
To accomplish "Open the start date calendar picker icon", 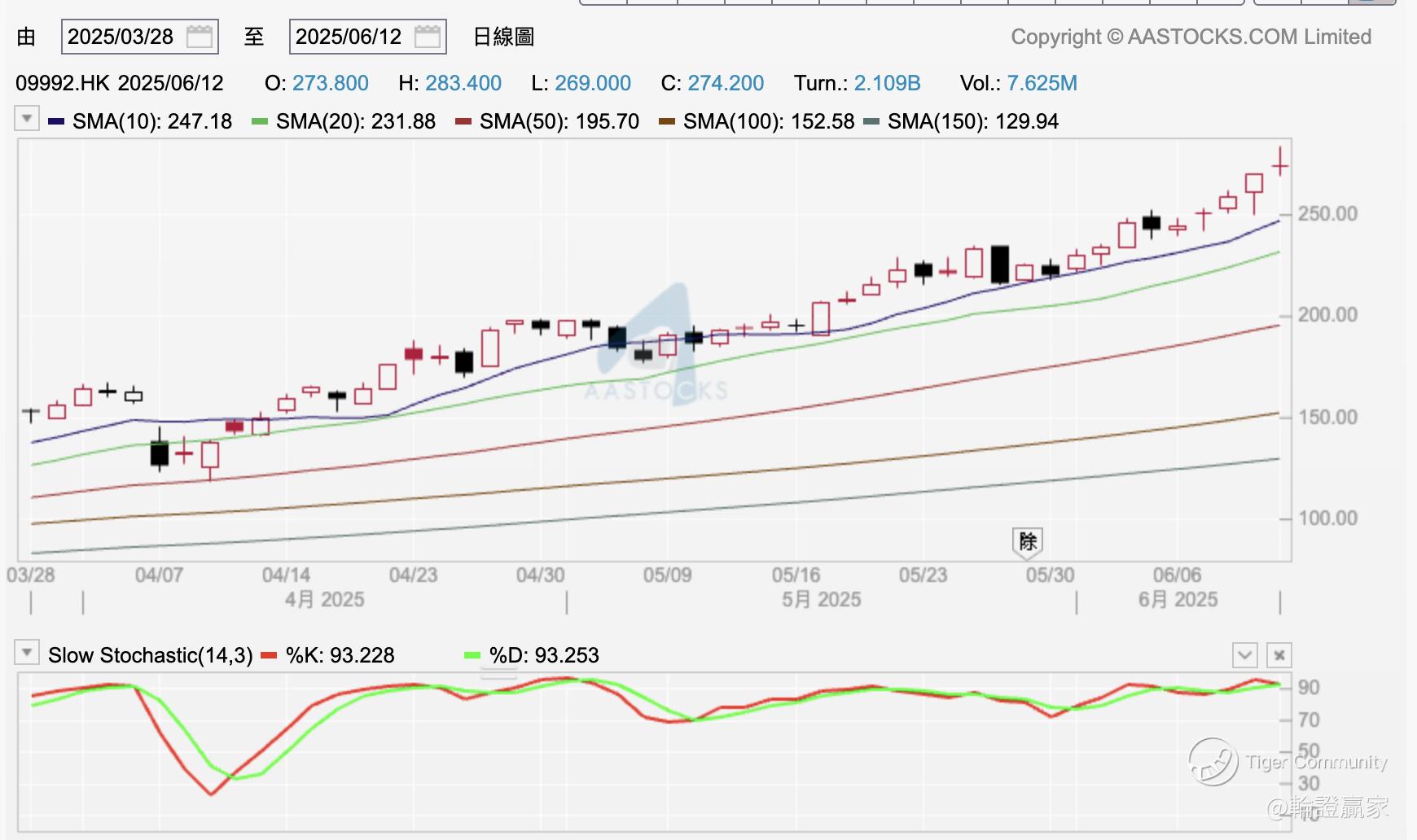I will coord(200,37).
